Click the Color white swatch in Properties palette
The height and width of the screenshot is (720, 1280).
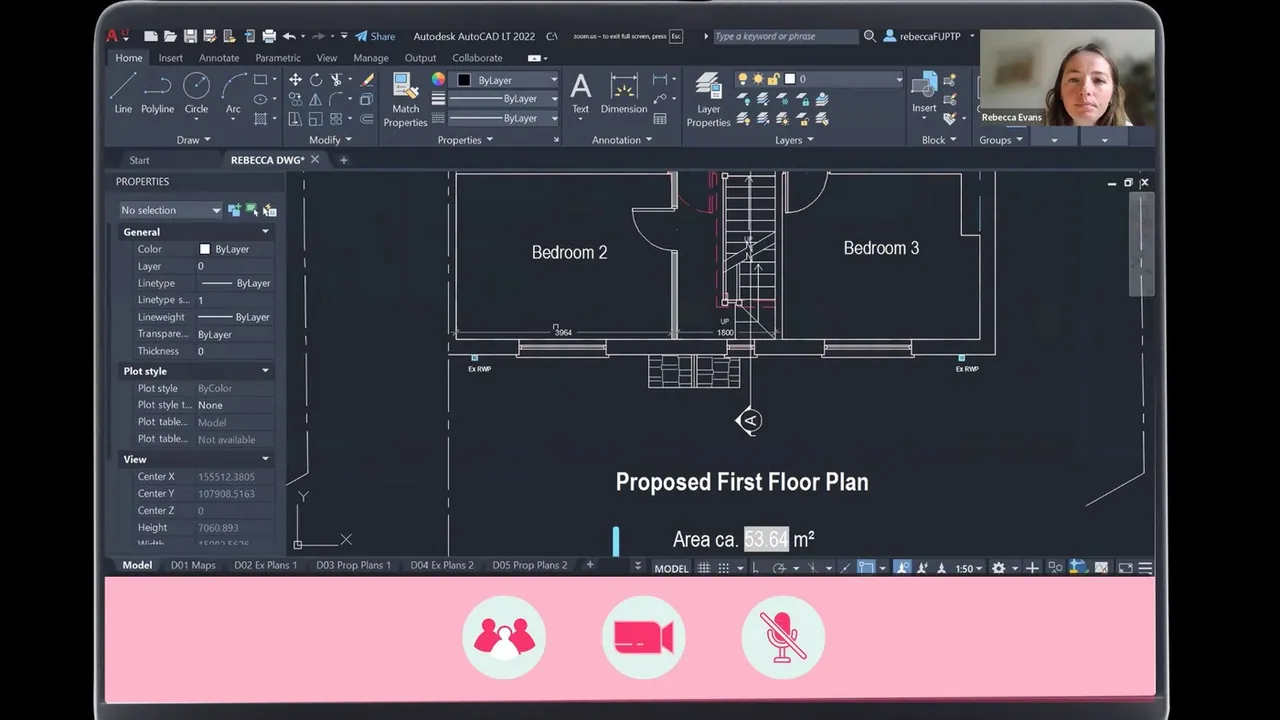[205, 249]
